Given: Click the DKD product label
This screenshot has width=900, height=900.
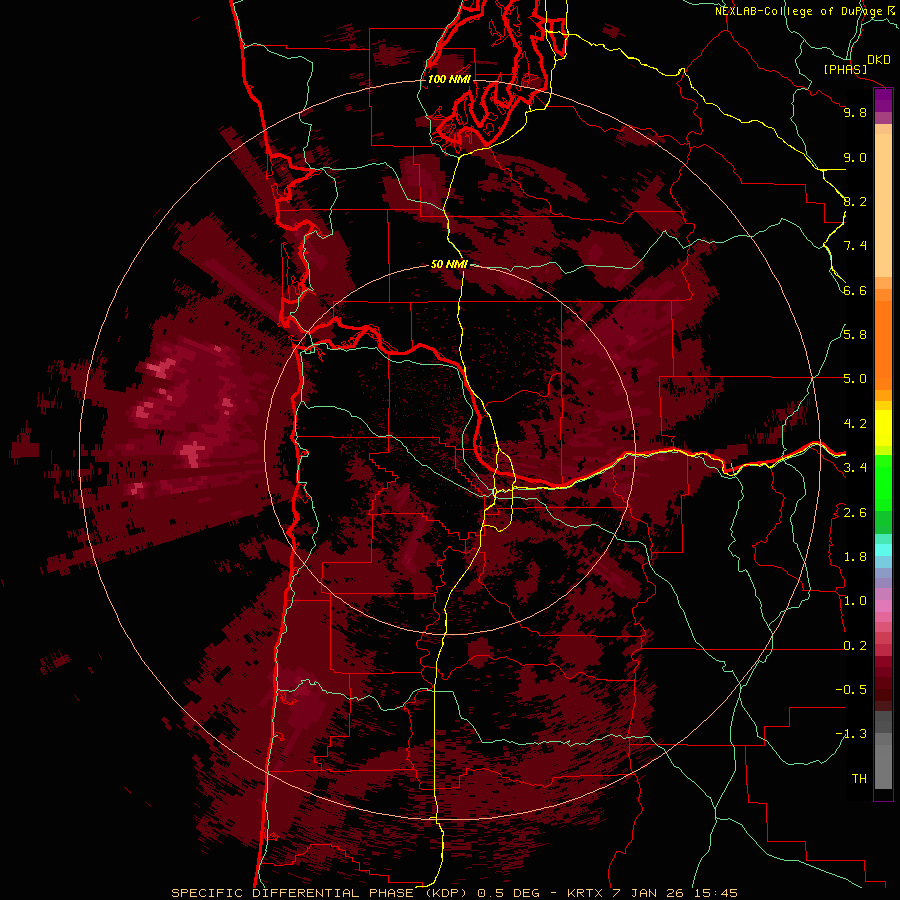Looking at the screenshot, I should click(x=879, y=59).
